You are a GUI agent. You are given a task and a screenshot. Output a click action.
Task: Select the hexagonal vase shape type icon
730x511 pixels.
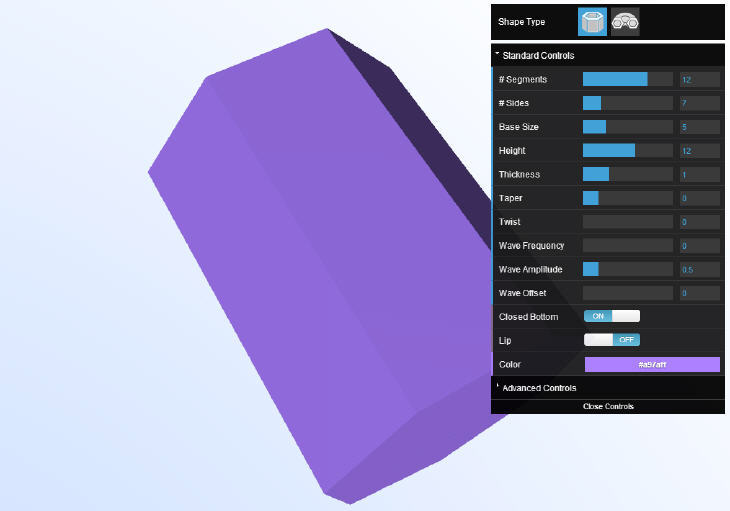click(593, 22)
